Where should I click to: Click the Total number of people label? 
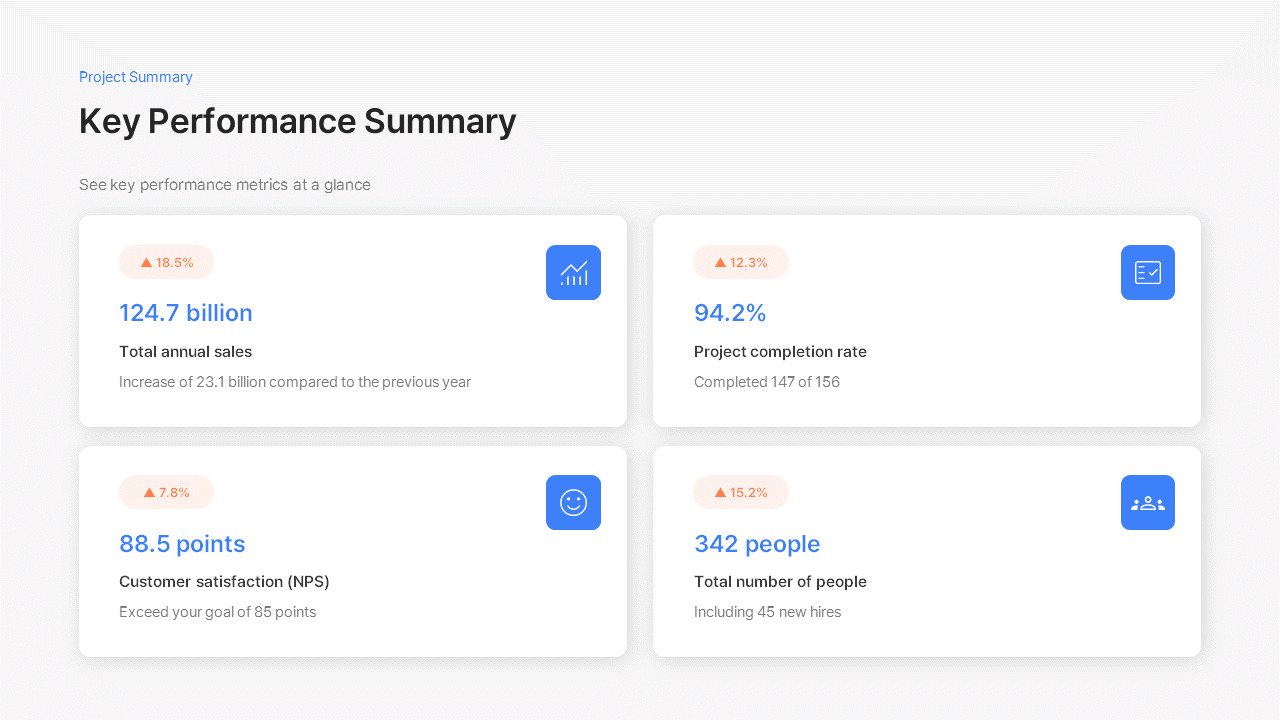(780, 582)
